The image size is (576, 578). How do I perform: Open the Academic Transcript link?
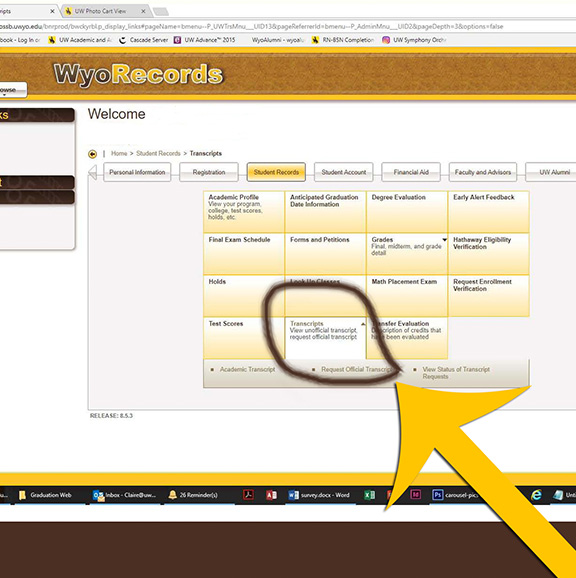coord(247,369)
